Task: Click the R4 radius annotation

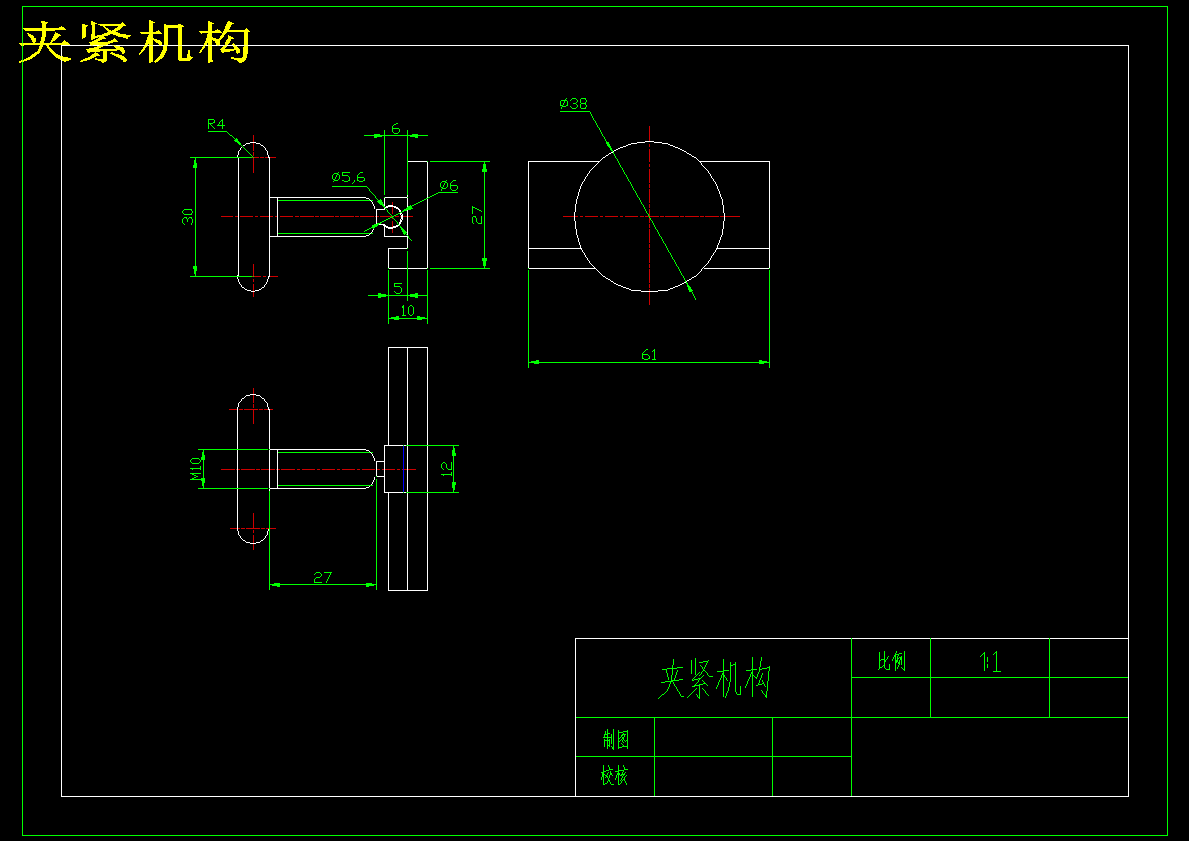Action: pyautogui.click(x=217, y=124)
